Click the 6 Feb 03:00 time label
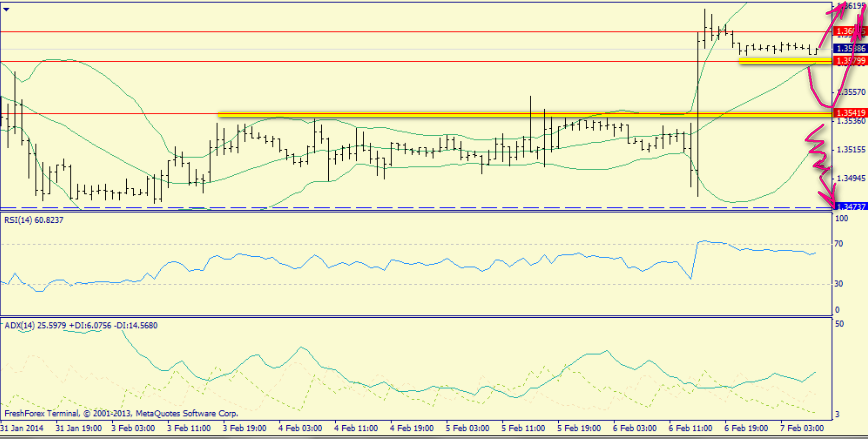The width and height of the screenshot is (868, 439). point(635,428)
